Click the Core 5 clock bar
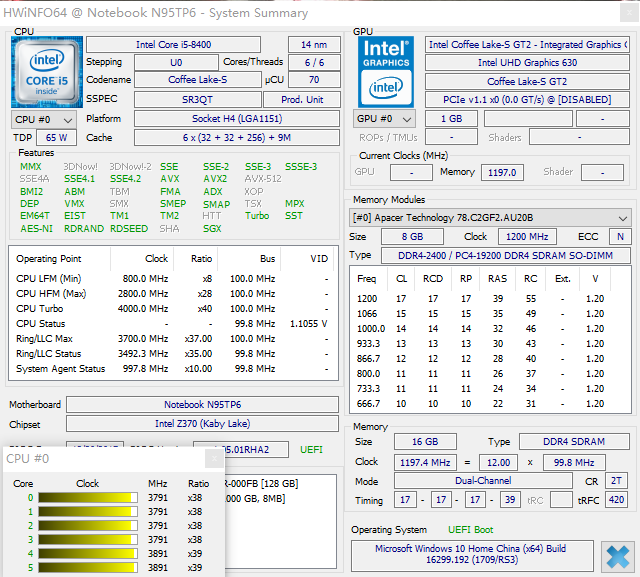This screenshot has width=640, height=577. tap(88, 567)
